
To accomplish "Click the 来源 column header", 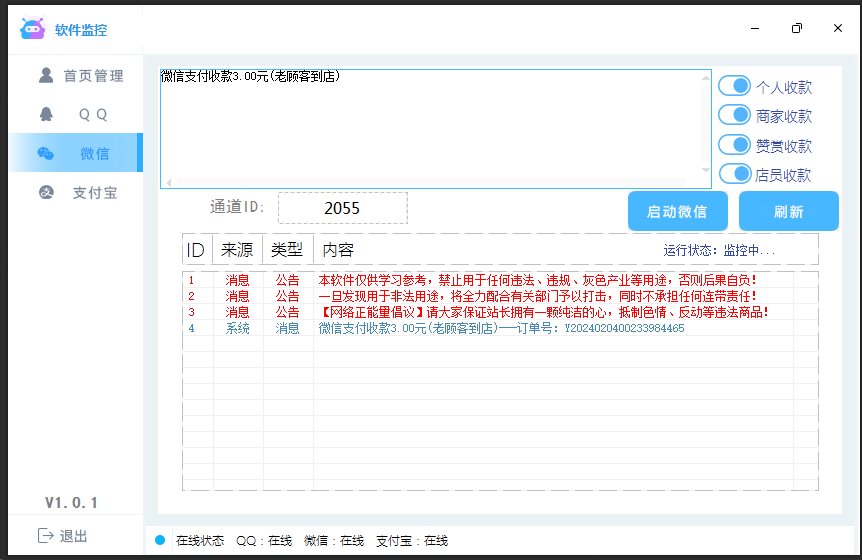I will point(237,250).
